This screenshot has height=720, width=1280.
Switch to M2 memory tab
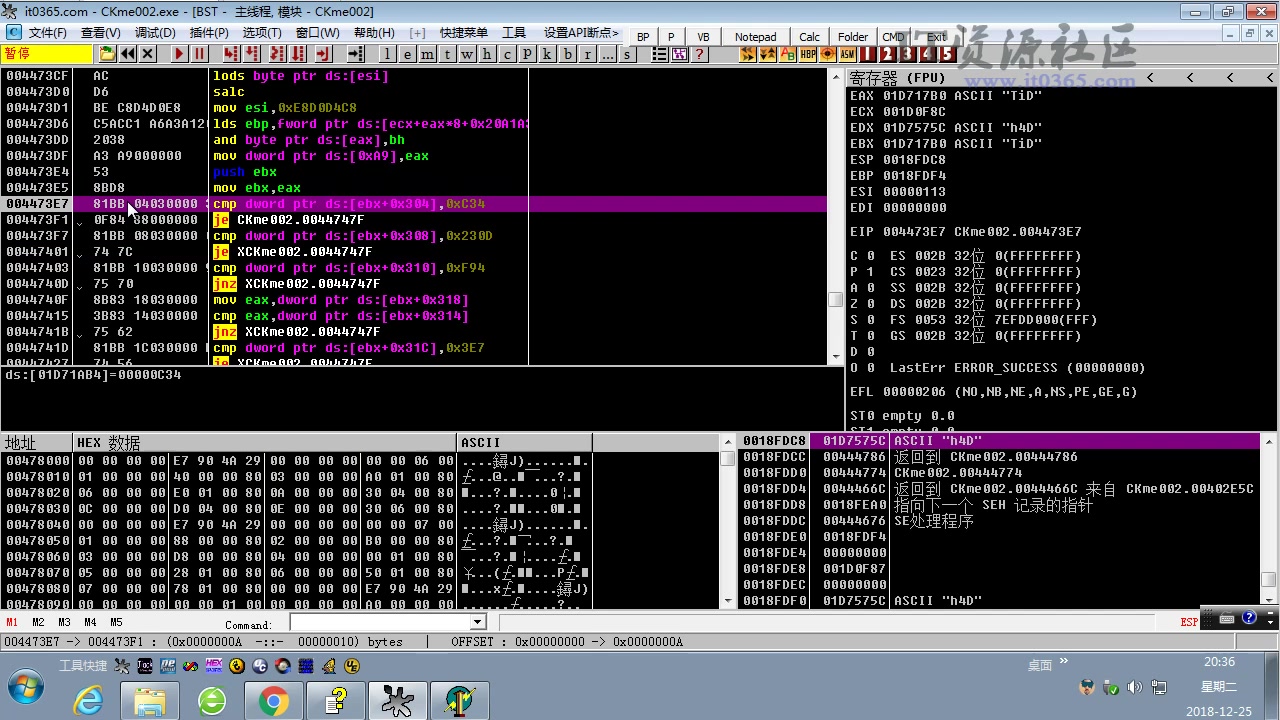click(38, 623)
